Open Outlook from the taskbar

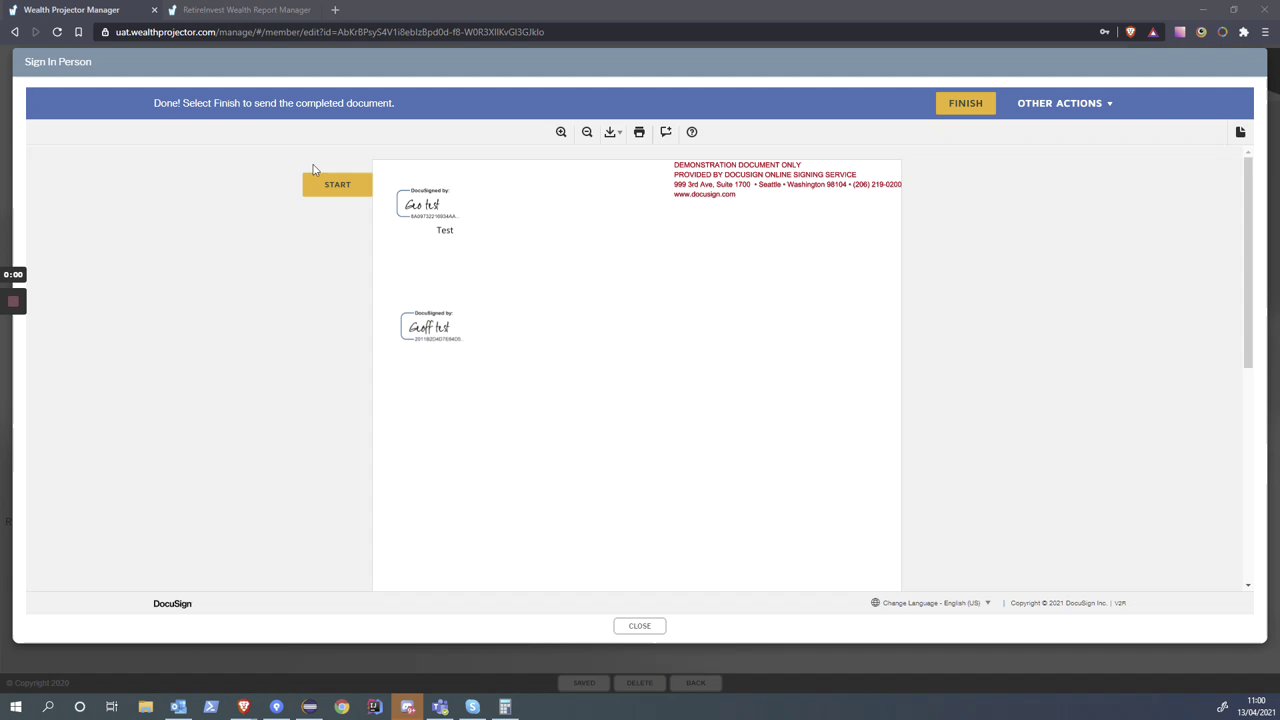tap(178, 707)
